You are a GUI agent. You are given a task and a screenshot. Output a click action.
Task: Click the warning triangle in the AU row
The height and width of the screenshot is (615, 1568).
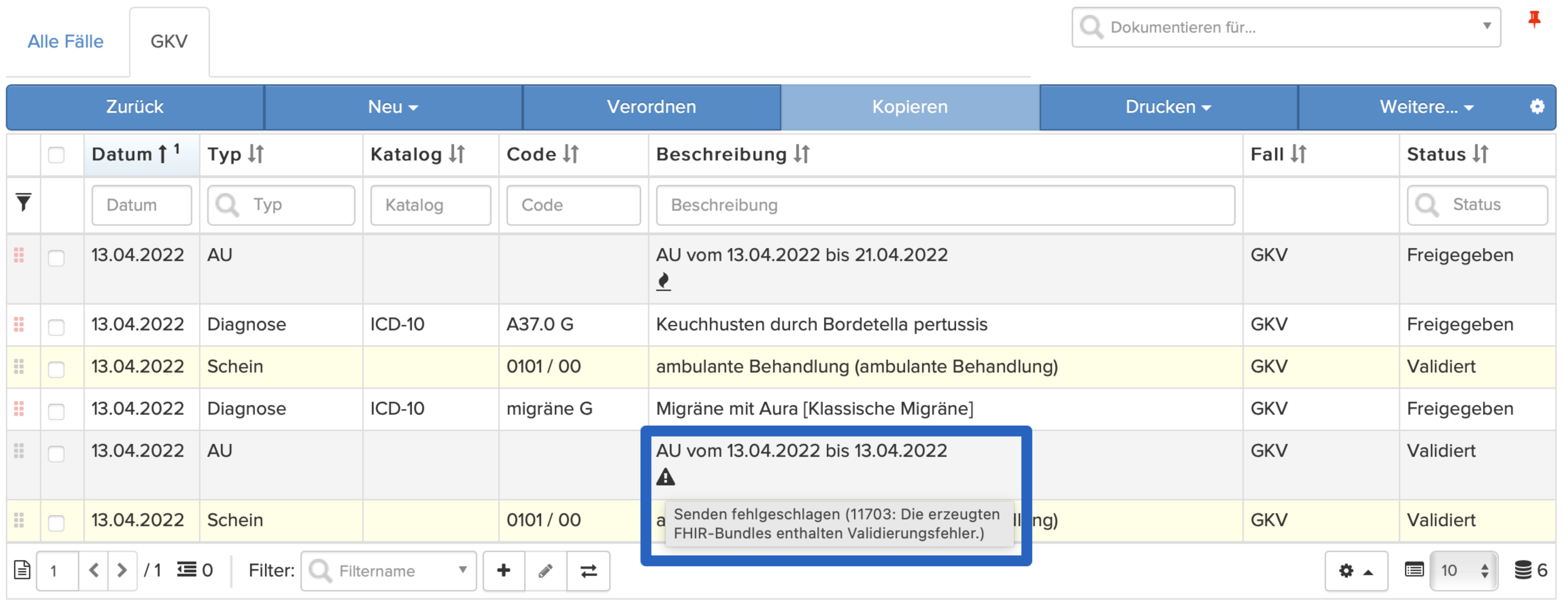click(x=665, y=477)
